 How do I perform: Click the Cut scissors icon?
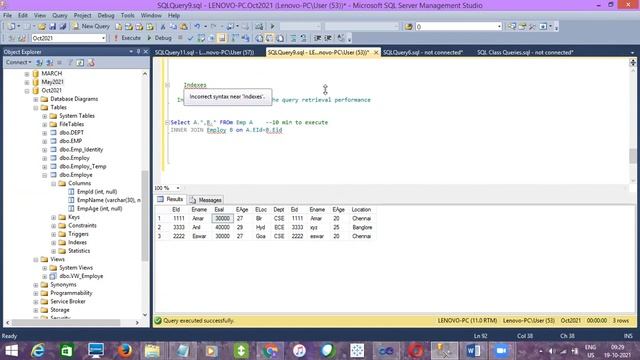coord(162,27)
